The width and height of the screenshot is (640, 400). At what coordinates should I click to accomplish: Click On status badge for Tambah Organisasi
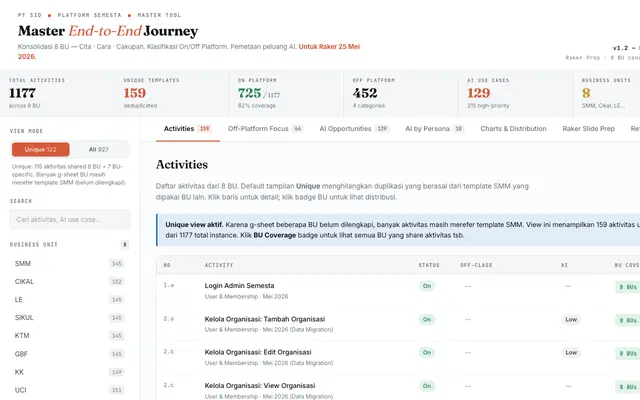427,320
